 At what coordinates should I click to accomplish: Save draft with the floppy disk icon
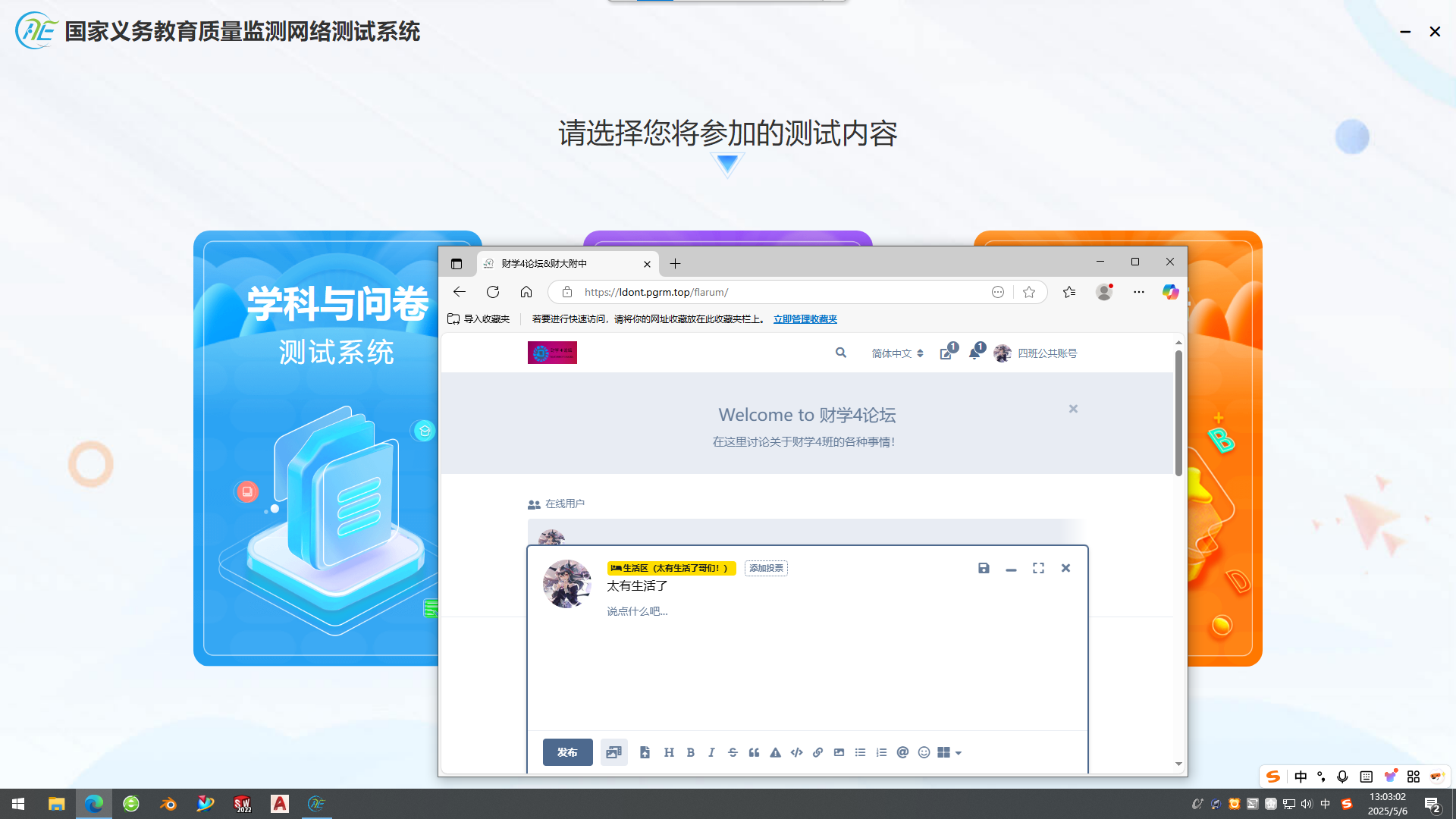point(984,568)
